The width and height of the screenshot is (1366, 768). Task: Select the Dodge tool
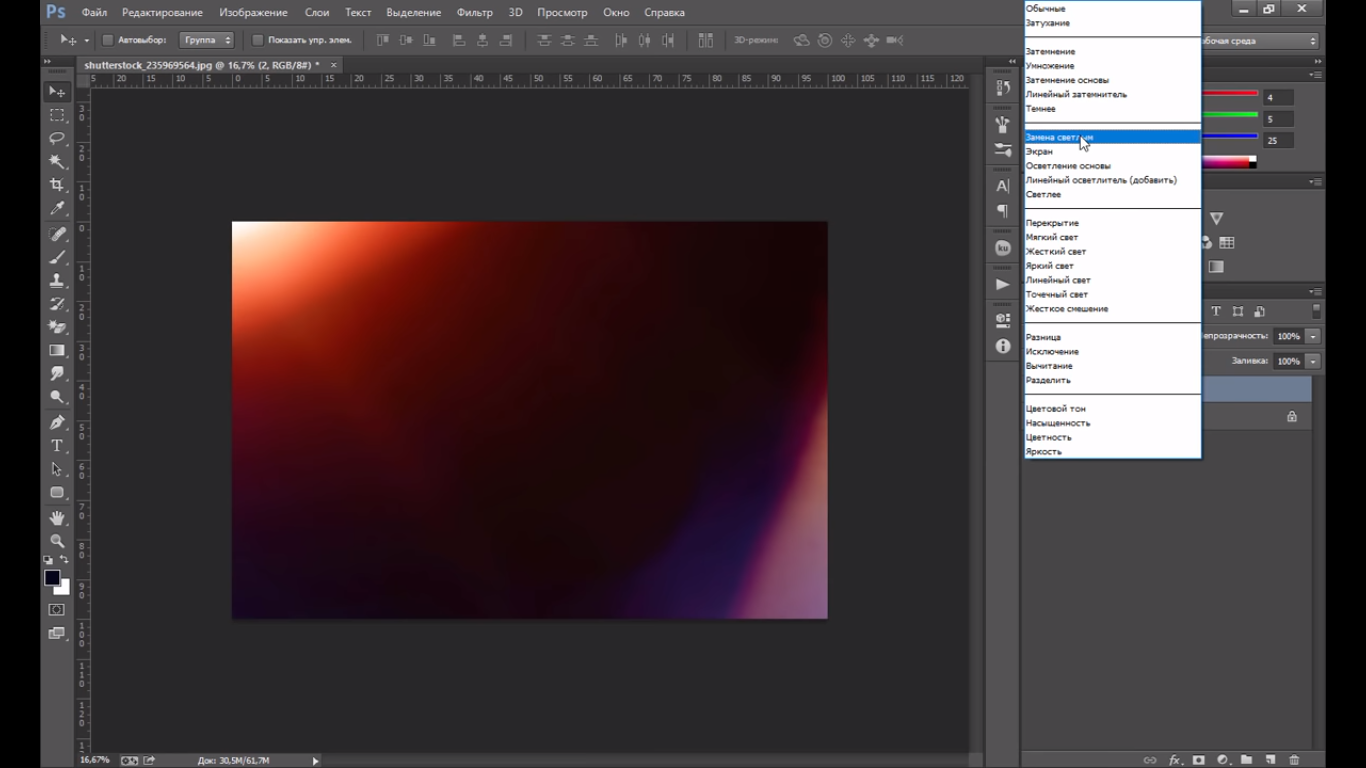(57, 397)
